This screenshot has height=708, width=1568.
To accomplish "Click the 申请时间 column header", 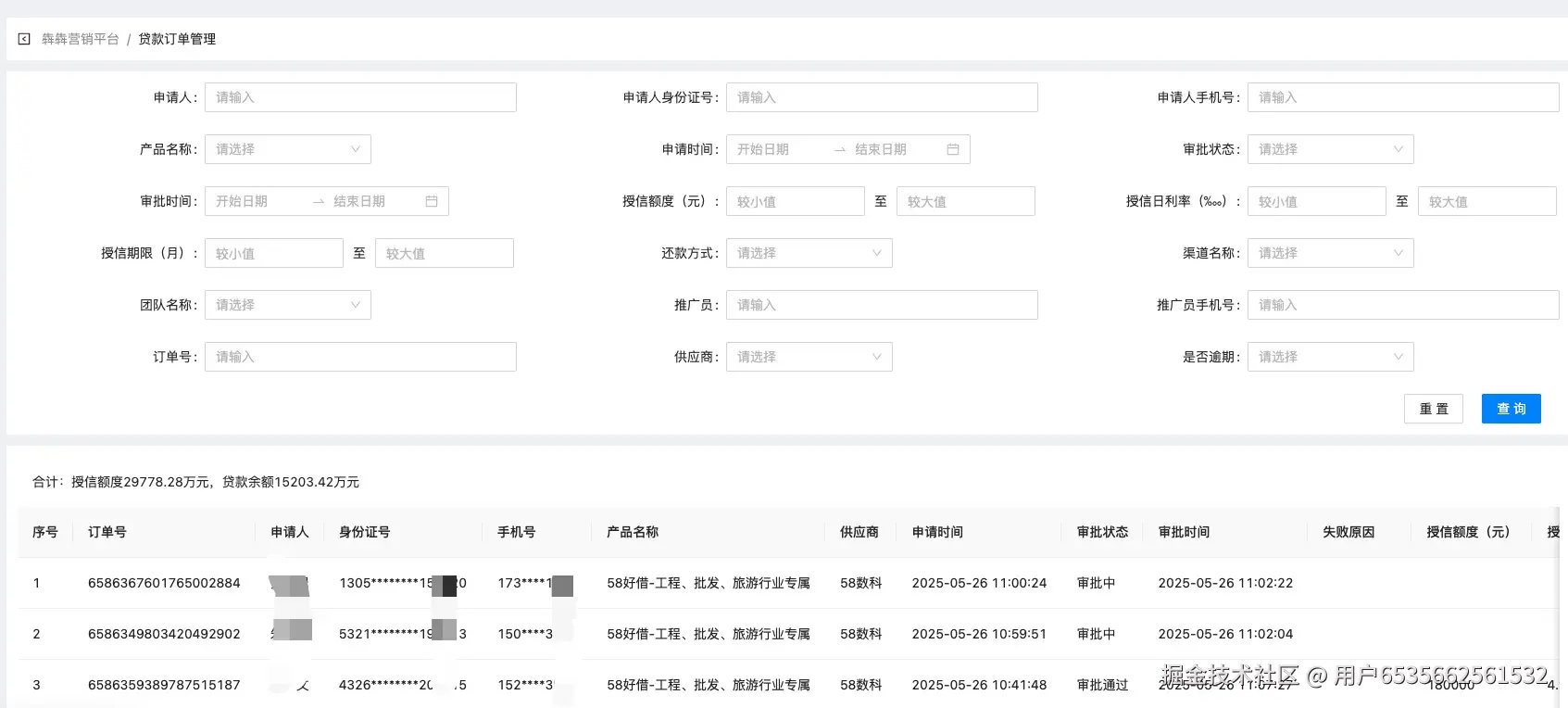I will (938, 532).
